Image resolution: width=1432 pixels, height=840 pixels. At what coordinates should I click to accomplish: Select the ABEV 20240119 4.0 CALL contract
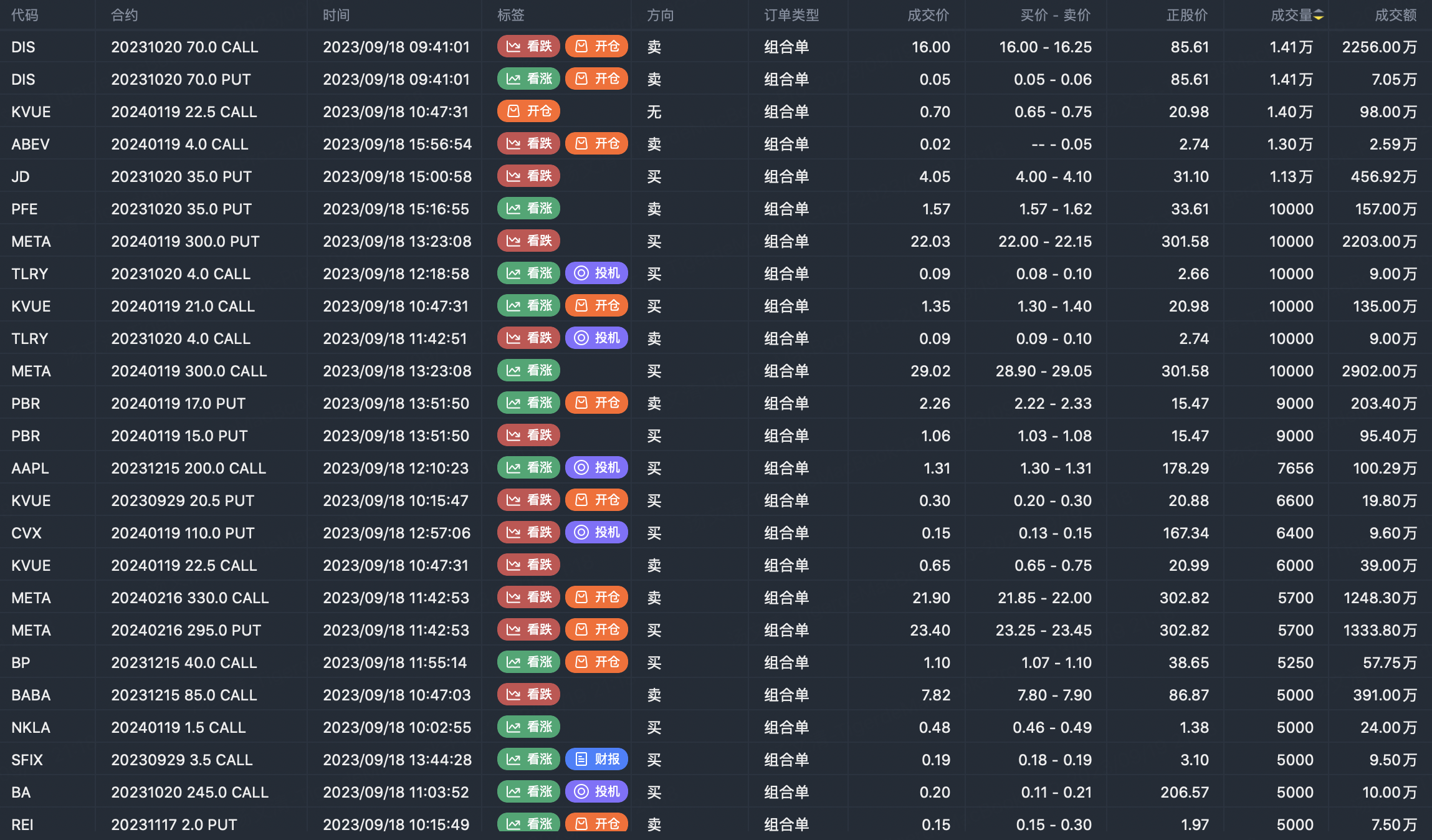tap(179, 144)
